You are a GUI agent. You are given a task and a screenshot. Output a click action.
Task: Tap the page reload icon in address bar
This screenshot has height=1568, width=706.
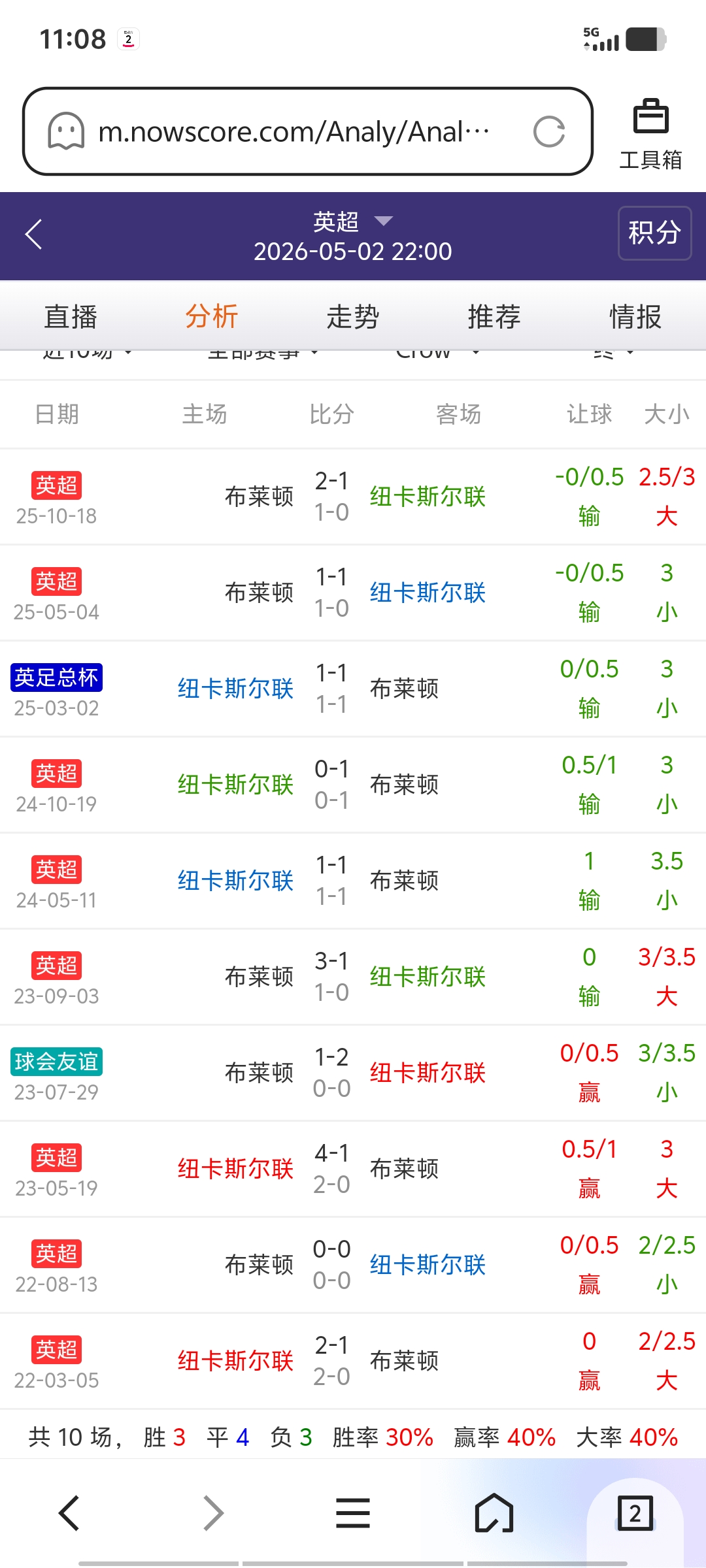(x=548, y=132)
